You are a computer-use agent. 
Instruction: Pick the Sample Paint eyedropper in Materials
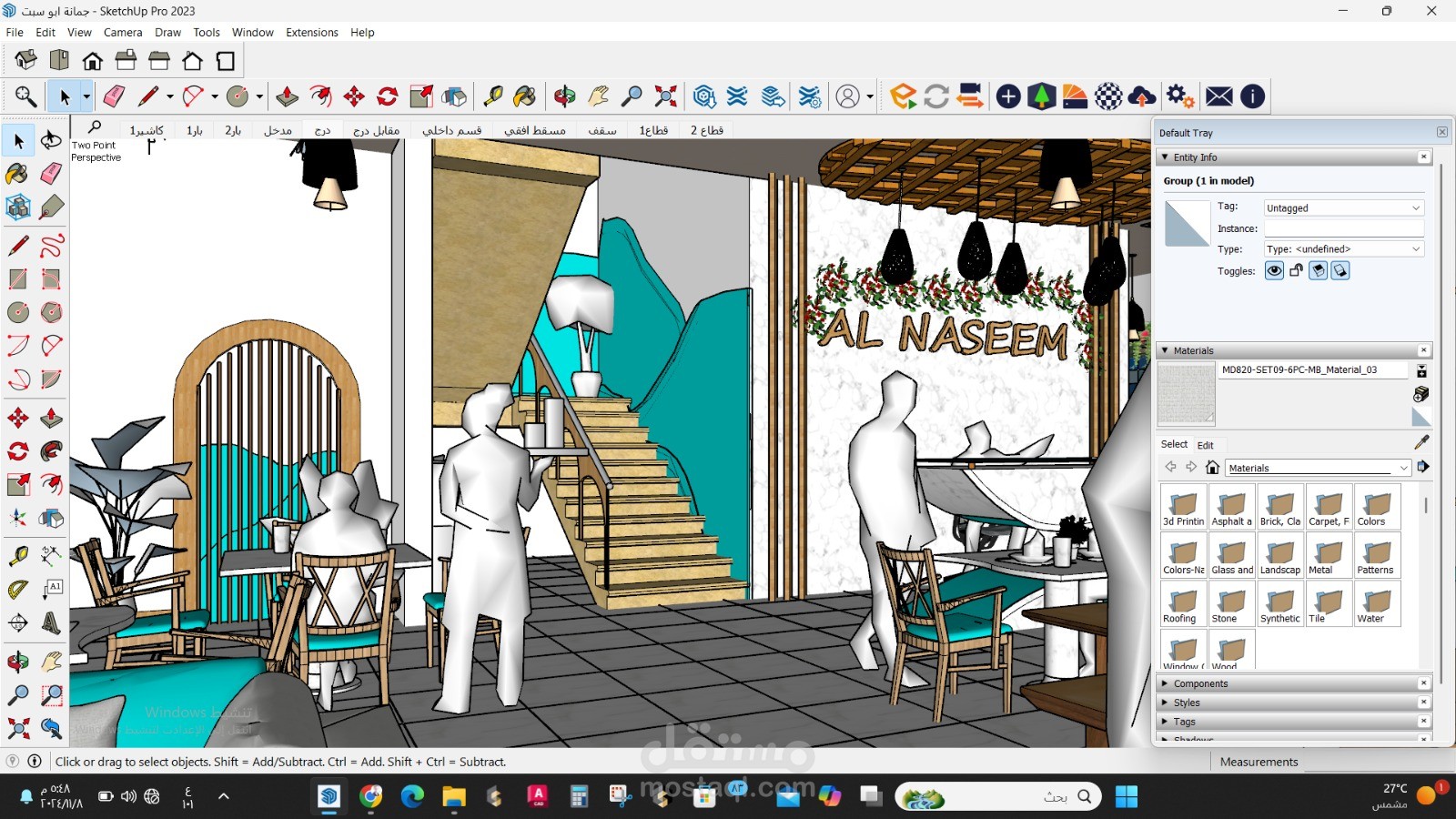pos(1421,442)
